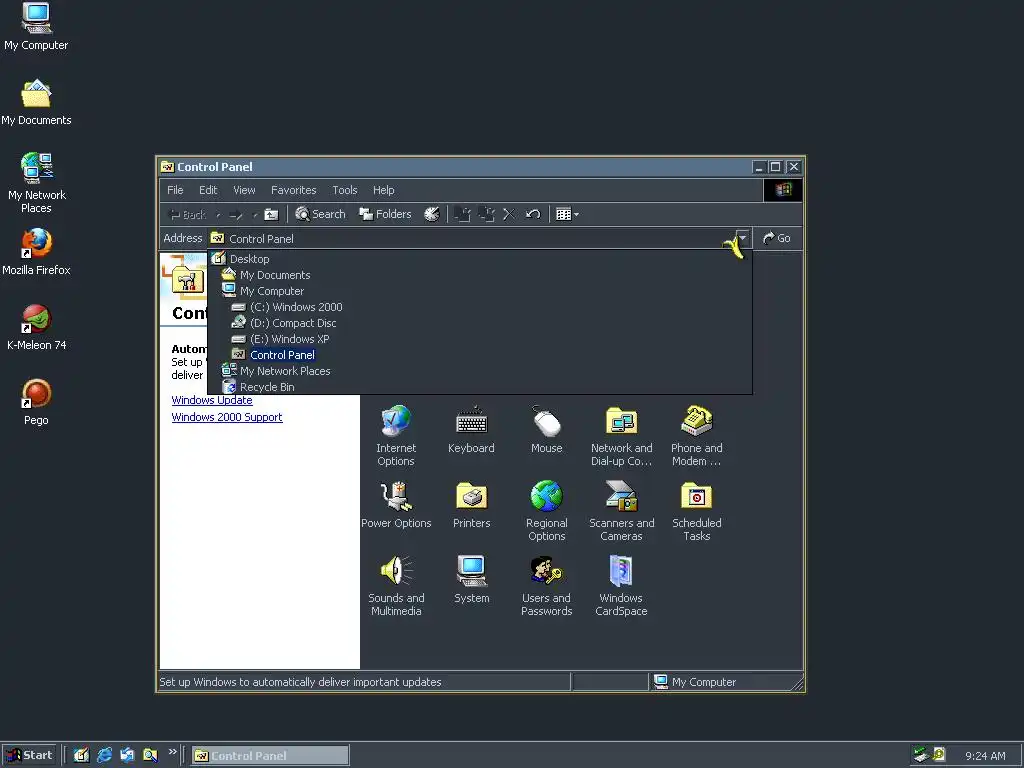Click the Undo toolbar icon
This screenshot has height=768, width=1024.
(533, 214)
